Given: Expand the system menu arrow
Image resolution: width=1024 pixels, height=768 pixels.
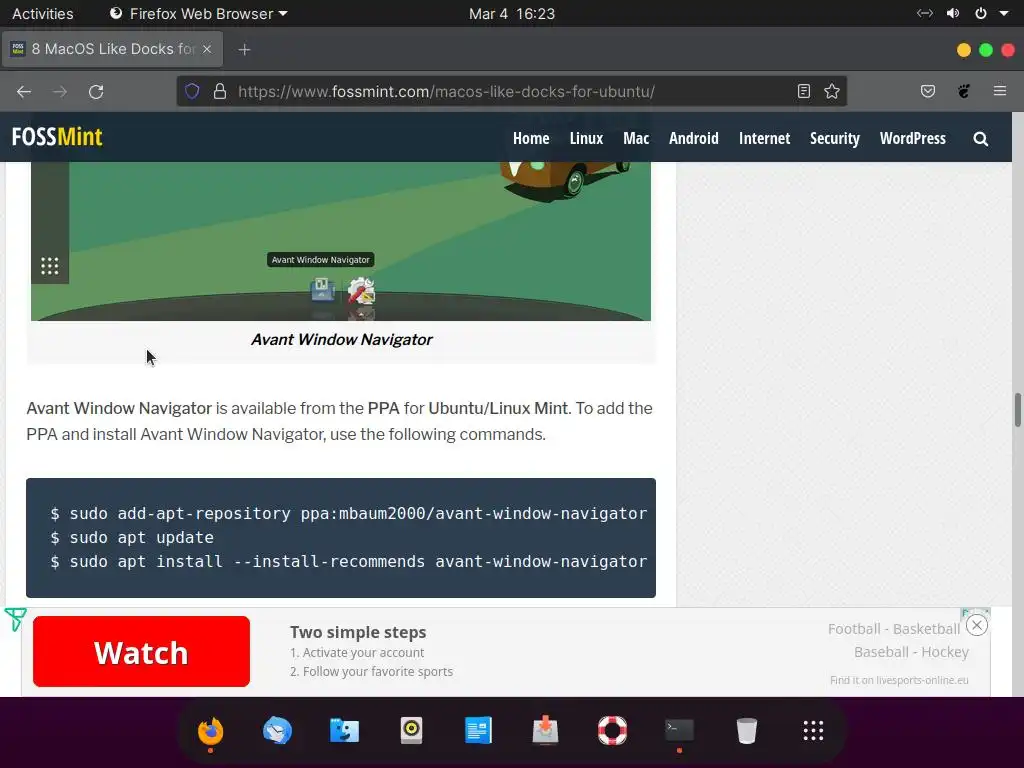Looking at the screenshot, I should [1004, 14].
